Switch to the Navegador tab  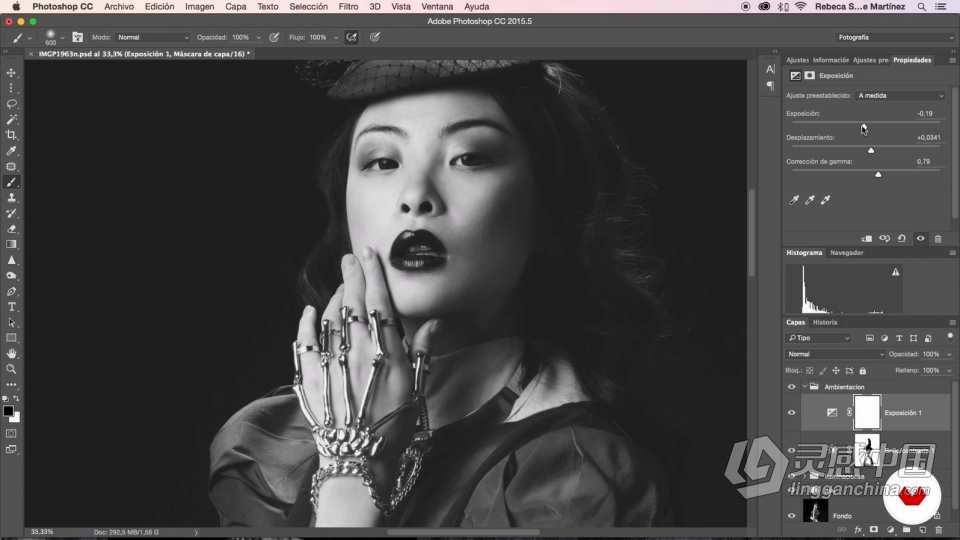(x=846, y=253)
